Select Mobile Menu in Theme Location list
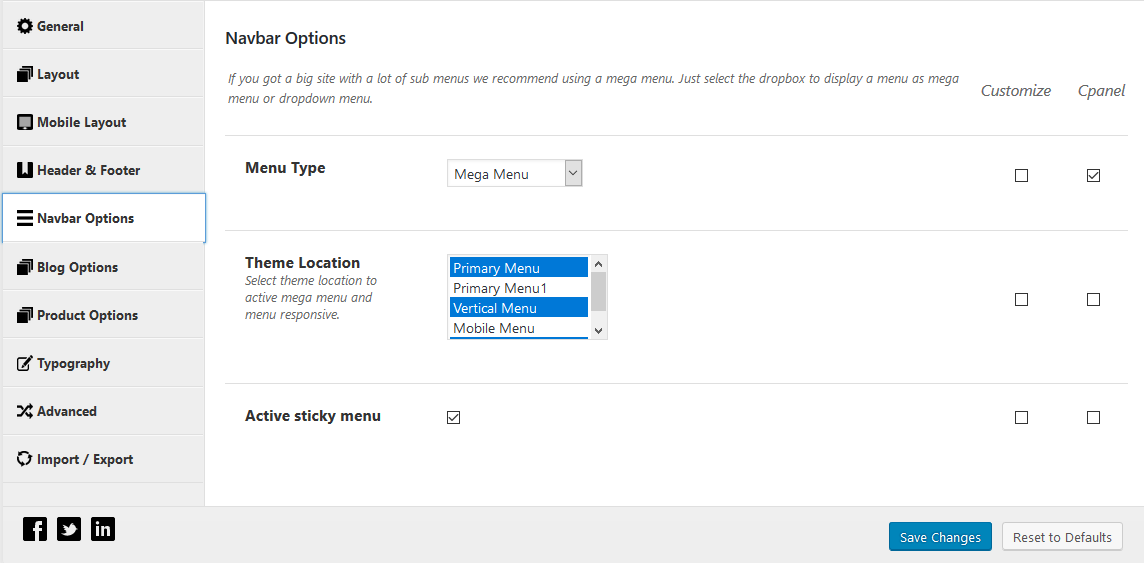The width and height of the screenshot is (1144, 563). [519, 328]
